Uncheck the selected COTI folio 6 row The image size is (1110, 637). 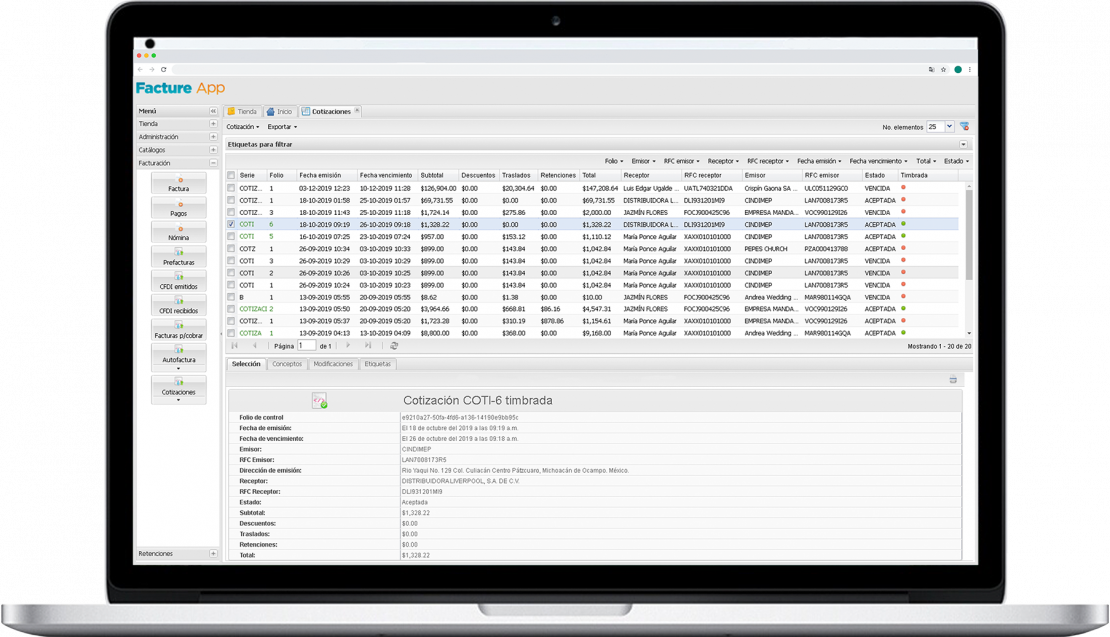232,225
